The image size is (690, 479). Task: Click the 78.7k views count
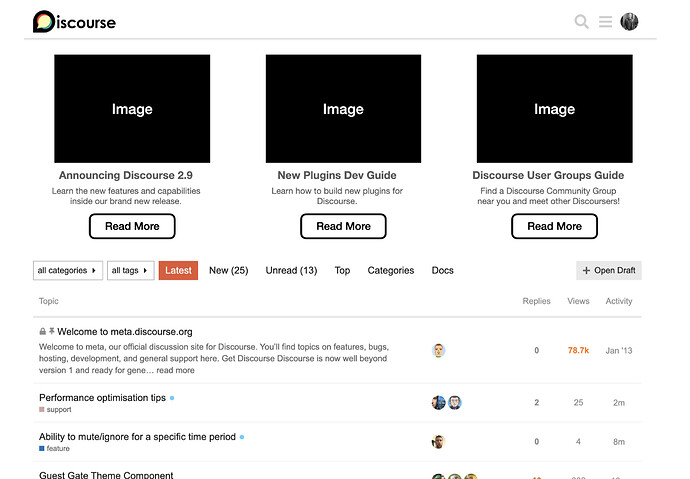click(x=578, y=351)
